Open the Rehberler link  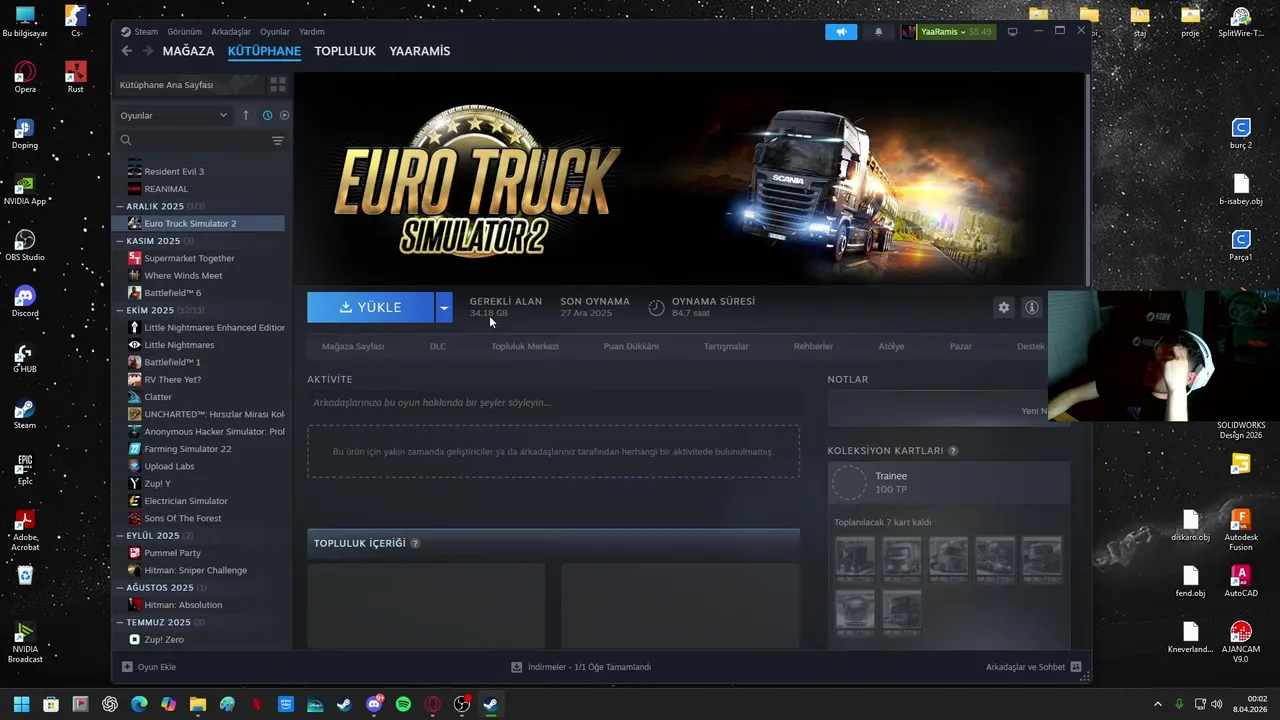click(x=813, y=346)
